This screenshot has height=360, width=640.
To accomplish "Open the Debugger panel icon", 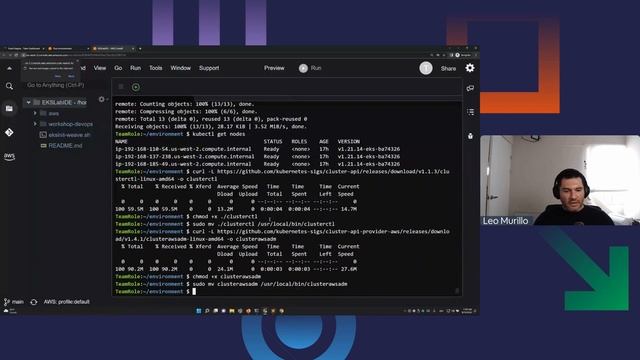I will [470, 136].
